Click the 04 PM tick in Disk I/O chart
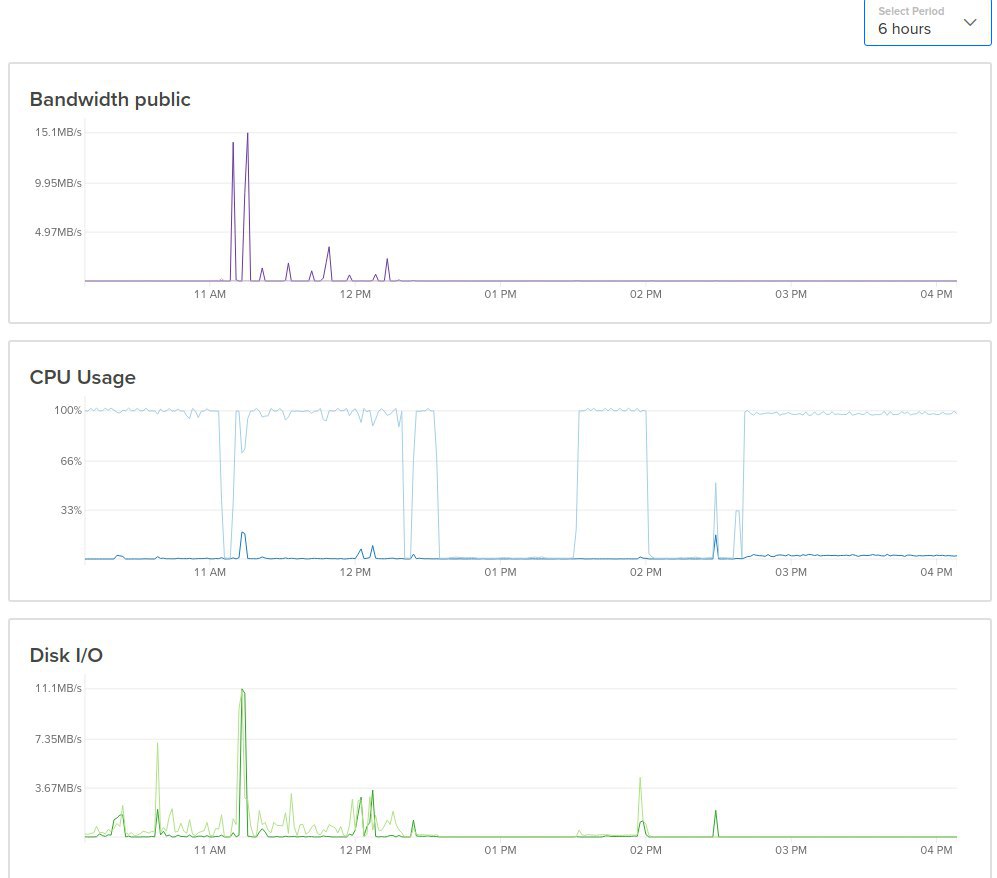This screenshot has height=878, width=997. pos(937,850)
